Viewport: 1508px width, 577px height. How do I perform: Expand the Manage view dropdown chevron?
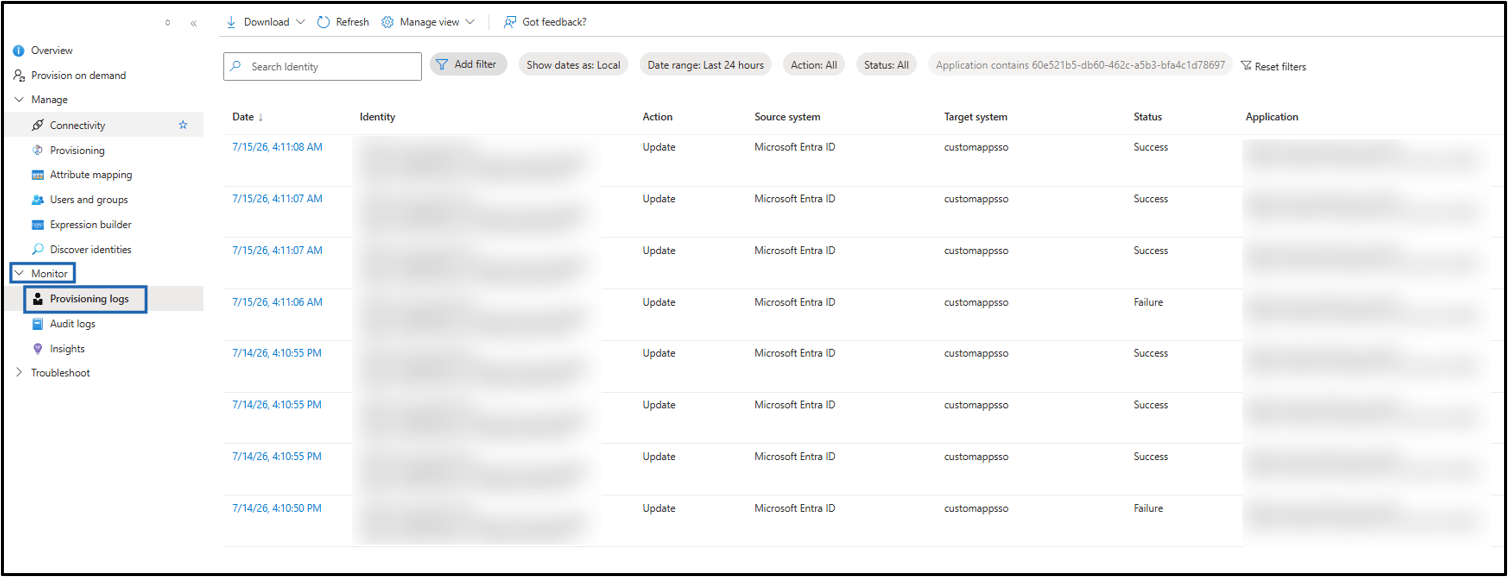coord(470,22)
